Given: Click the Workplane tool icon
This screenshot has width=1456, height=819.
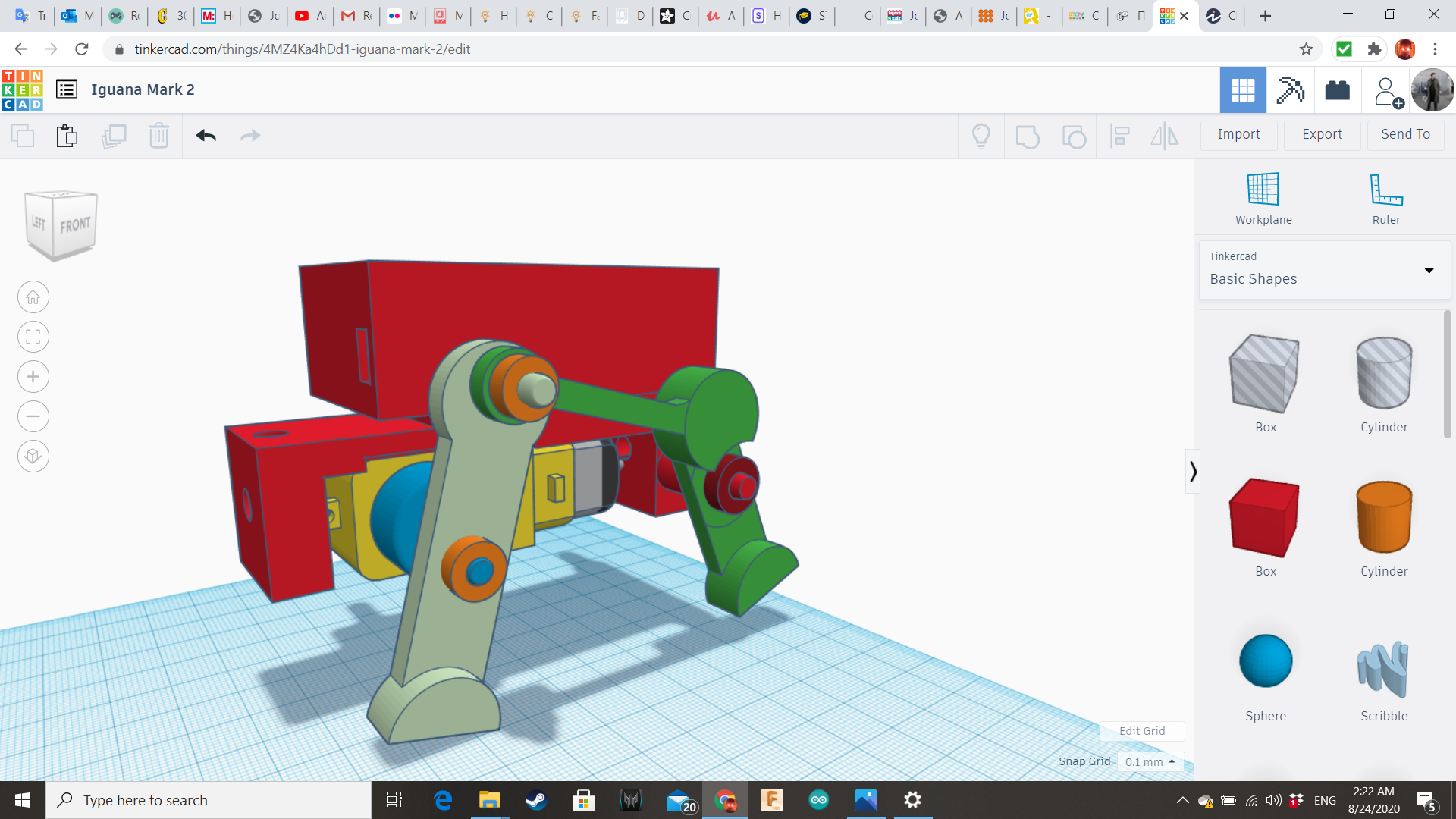Looking at the screenshot, I should click(x=1263, y=190).
